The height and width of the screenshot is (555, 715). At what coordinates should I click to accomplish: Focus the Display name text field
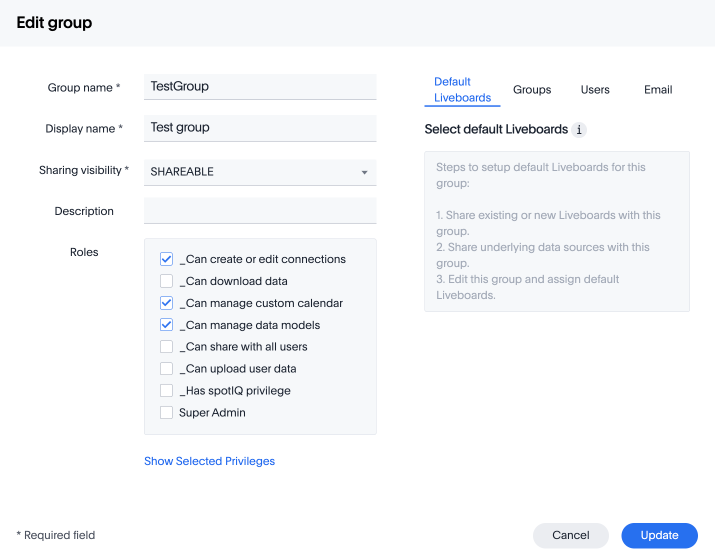point(260,128)
